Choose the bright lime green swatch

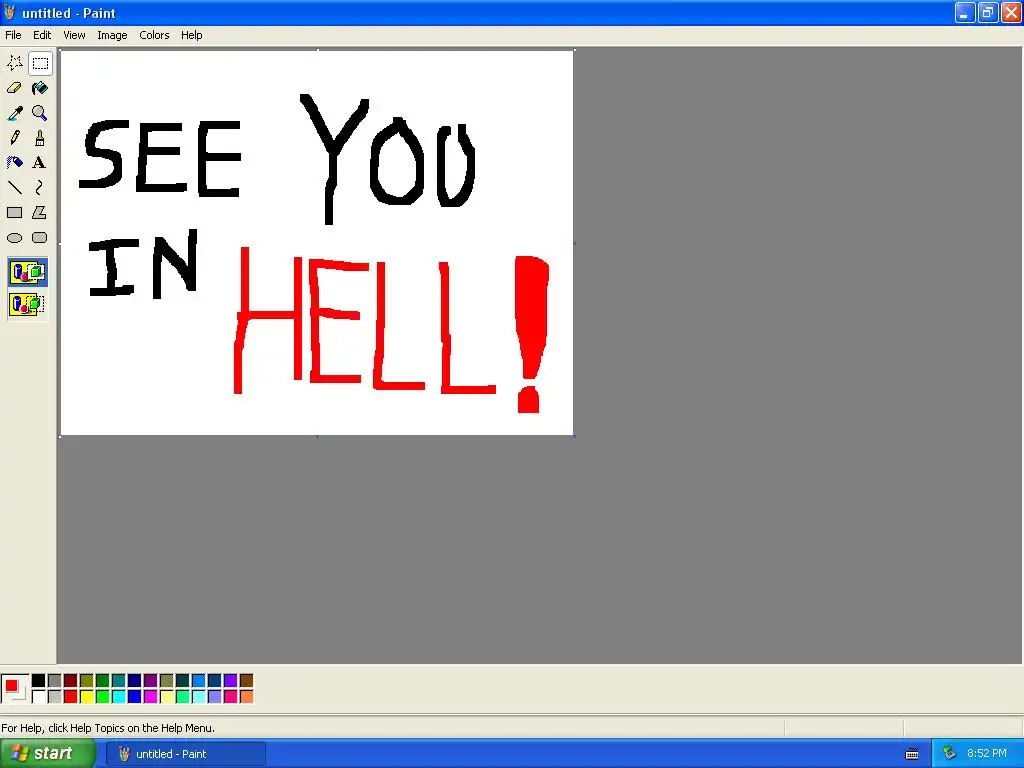103,697
